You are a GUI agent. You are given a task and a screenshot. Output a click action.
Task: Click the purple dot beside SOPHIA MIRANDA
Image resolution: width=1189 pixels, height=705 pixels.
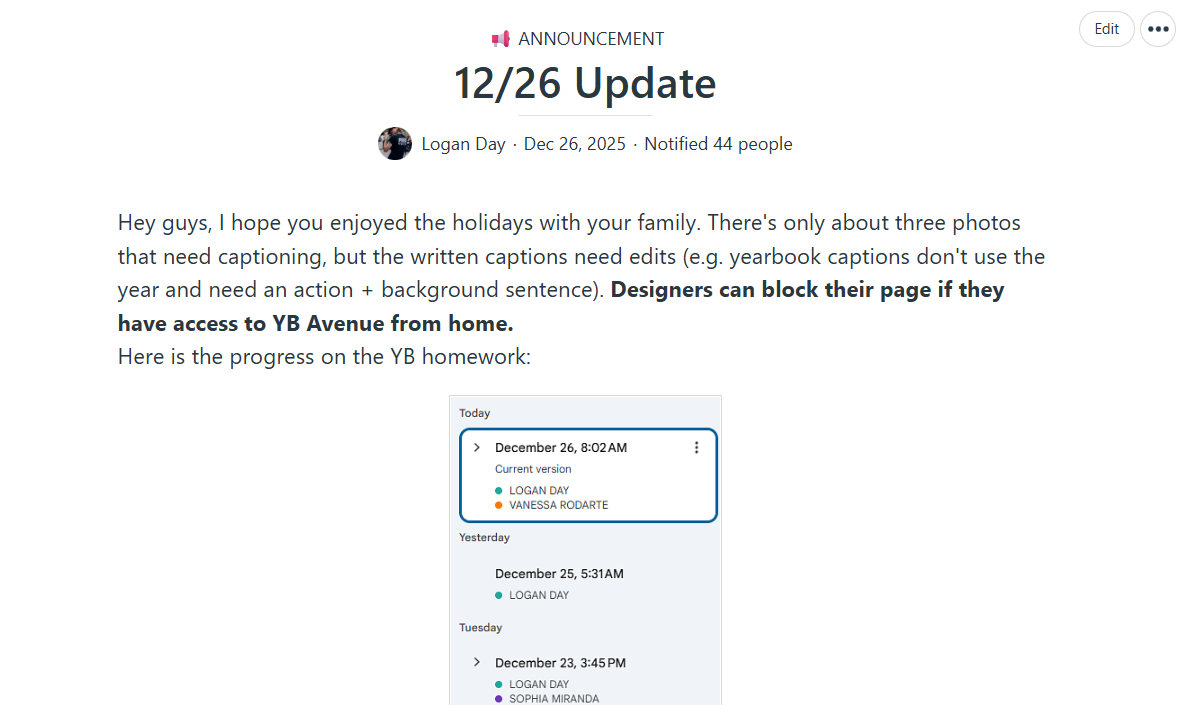coord(498,699)
